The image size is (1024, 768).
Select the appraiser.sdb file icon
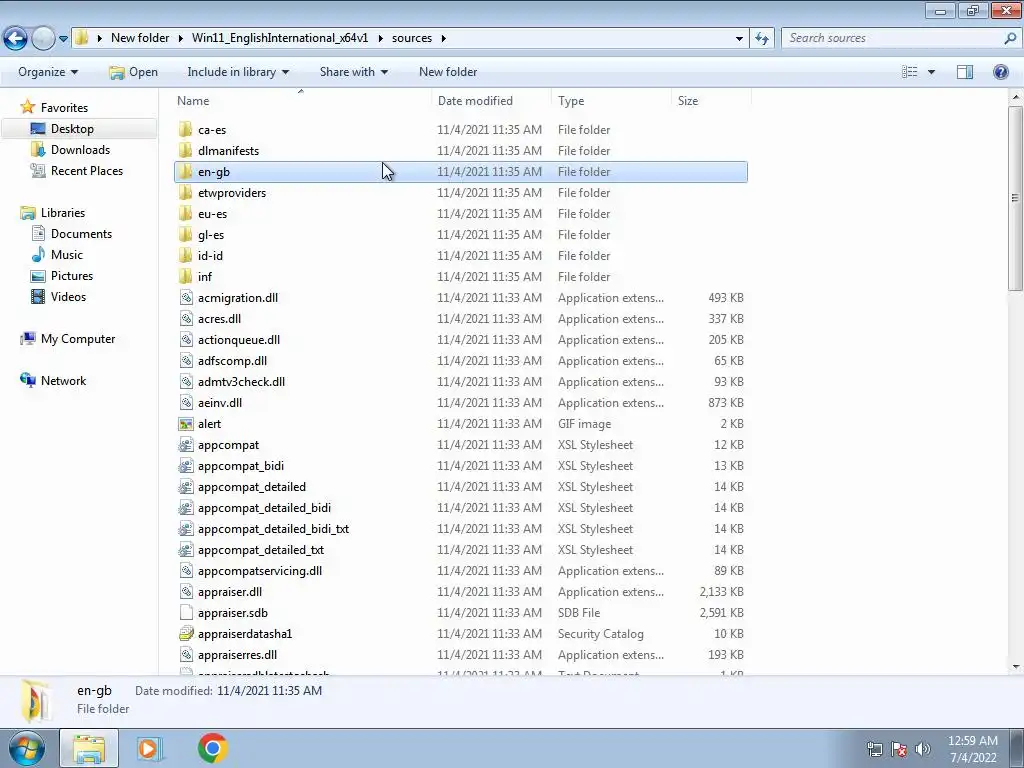186,613
